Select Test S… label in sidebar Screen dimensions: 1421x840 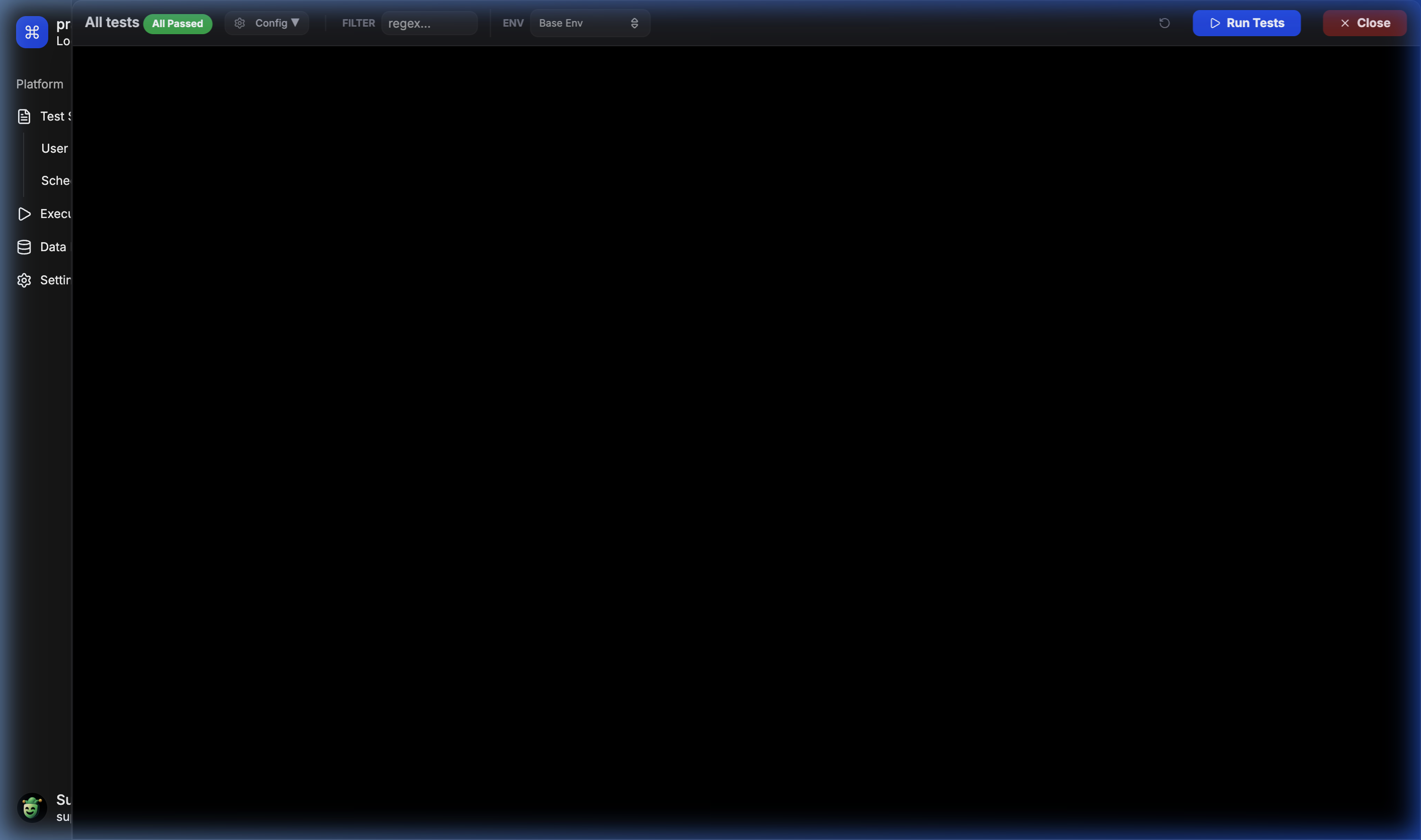55,116
